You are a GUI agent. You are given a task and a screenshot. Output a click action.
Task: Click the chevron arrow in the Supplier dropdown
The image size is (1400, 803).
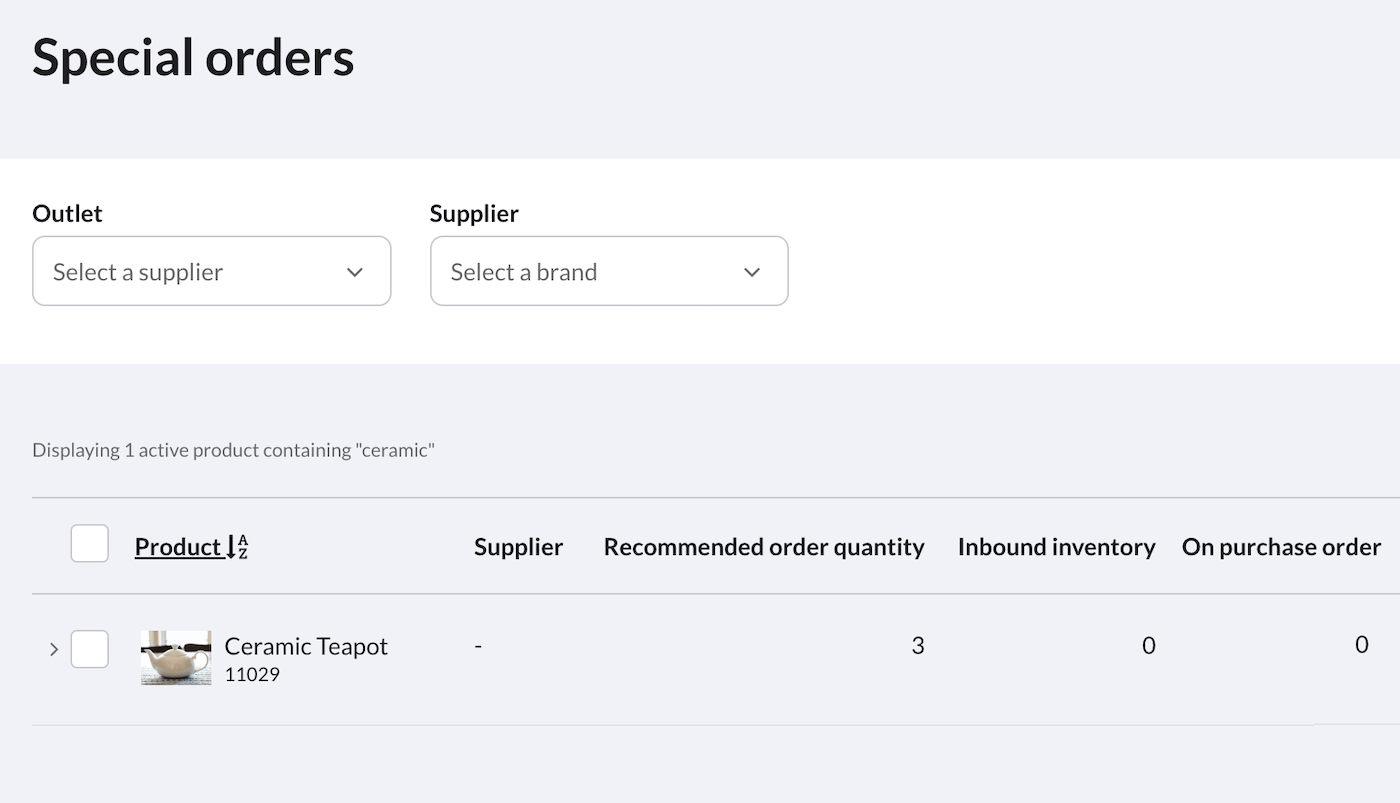tap(752, 272)
